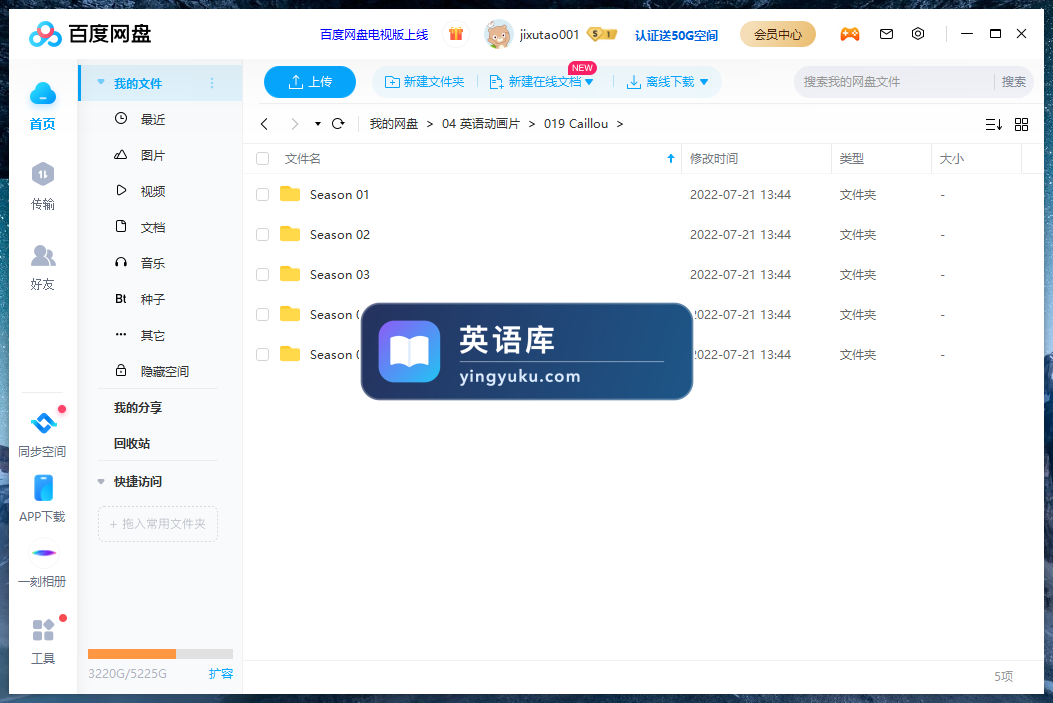Click the 新建文件夹 button

pos(424,82)
